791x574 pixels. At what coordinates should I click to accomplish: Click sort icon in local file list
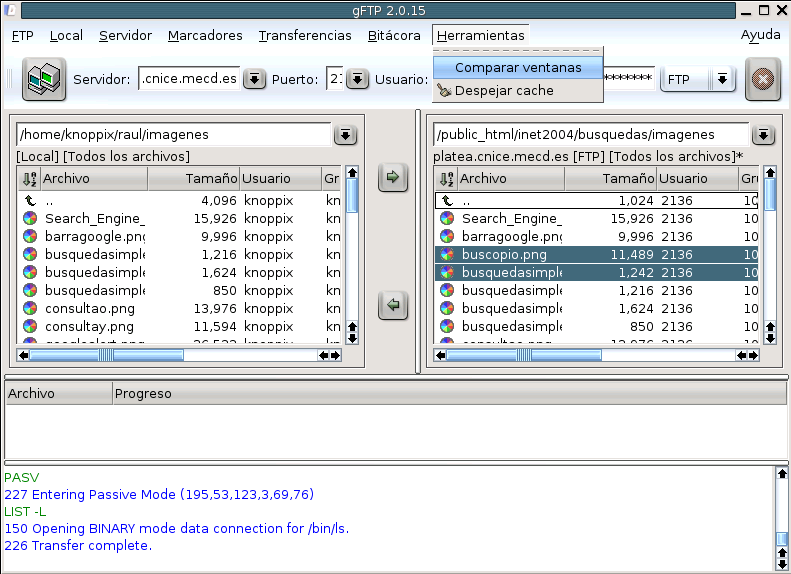[28, 179]
